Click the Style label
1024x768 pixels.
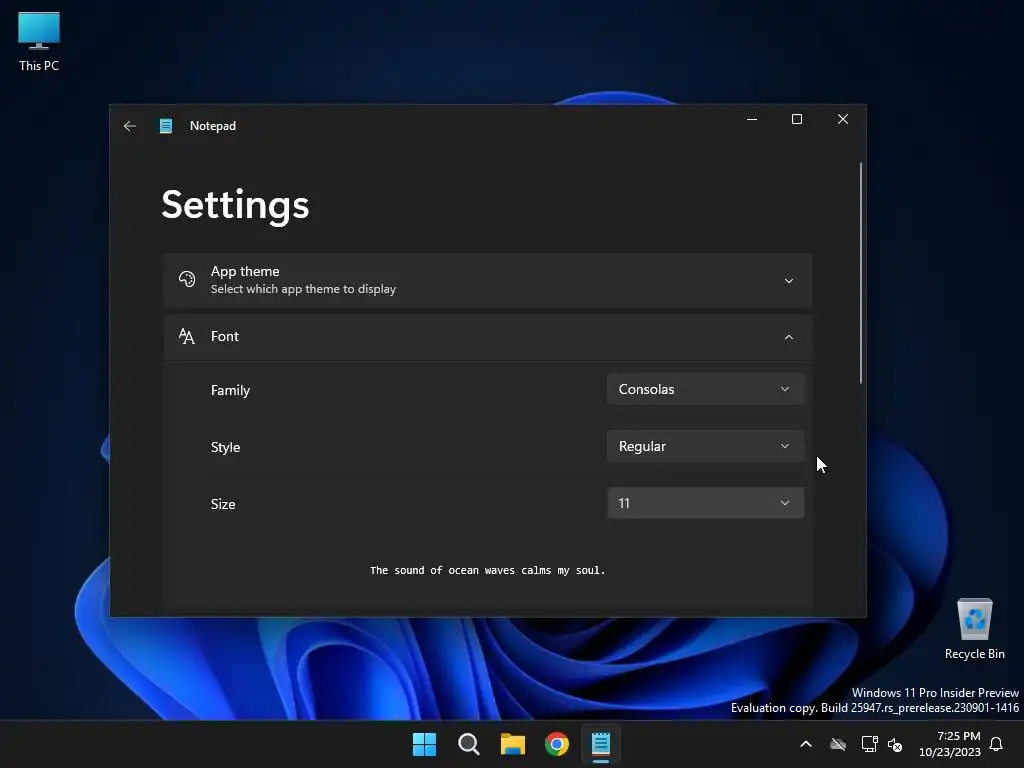click(225, 447)
